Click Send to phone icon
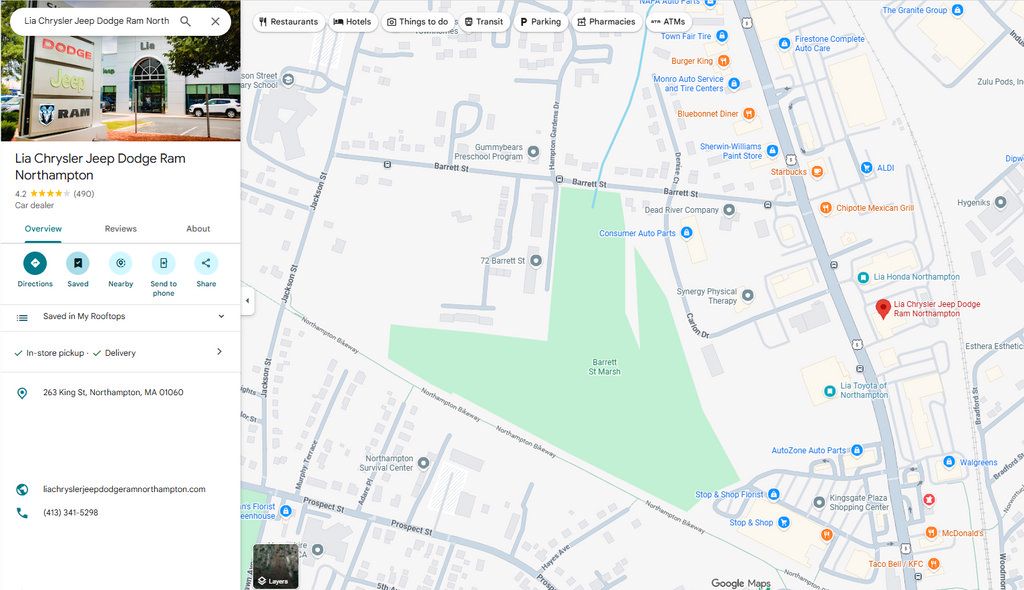 click(163, 263)
